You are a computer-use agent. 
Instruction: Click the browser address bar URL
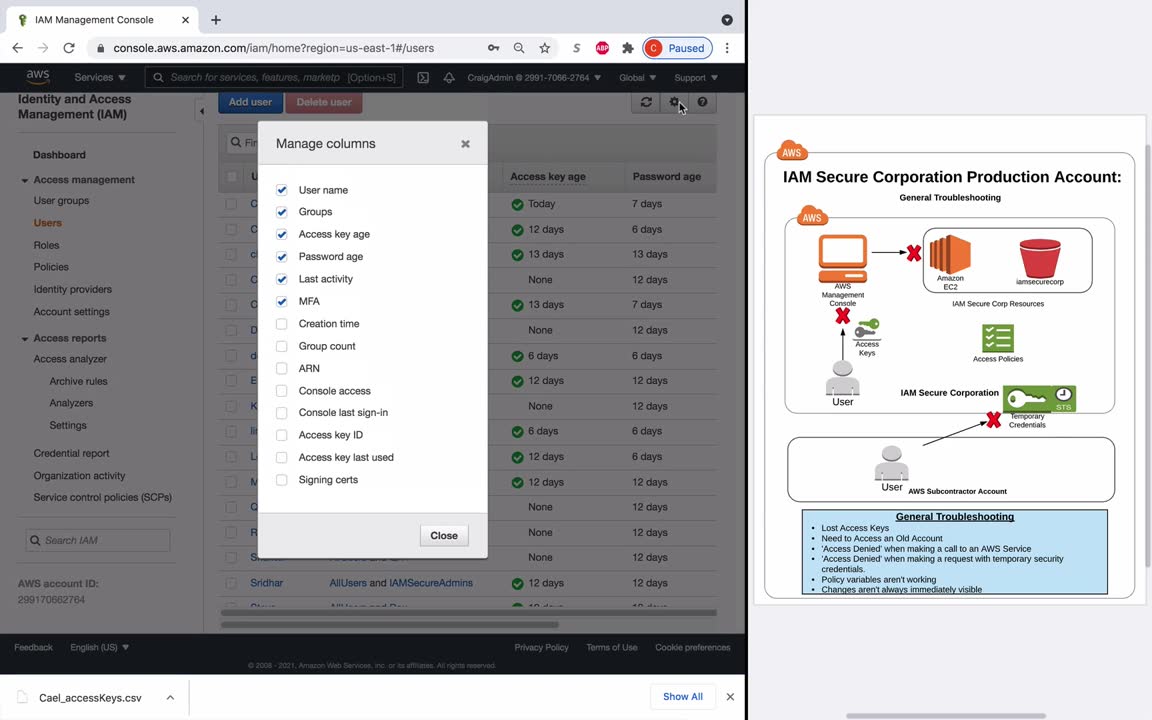pos(273,48)
